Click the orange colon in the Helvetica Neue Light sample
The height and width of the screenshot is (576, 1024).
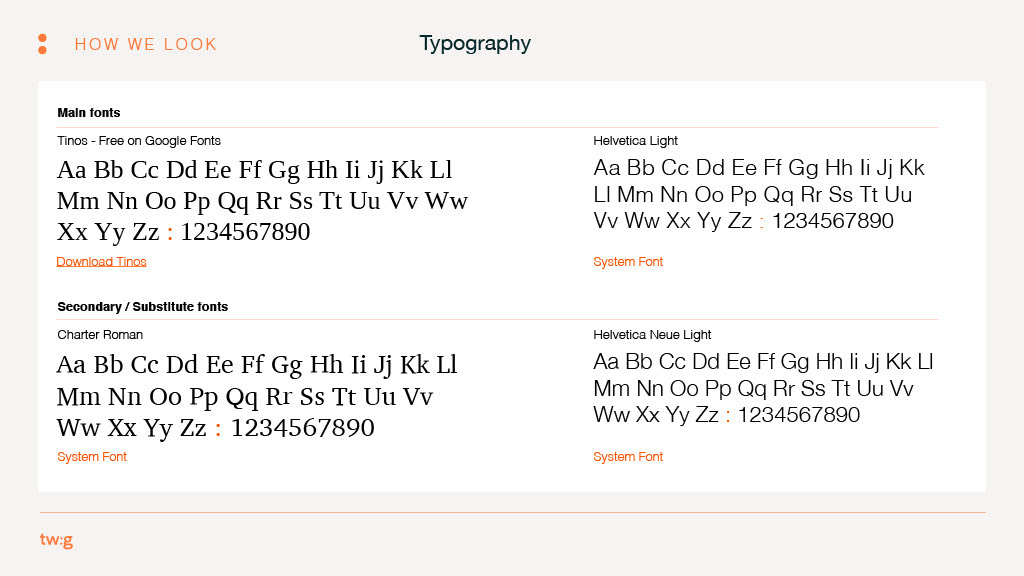coord(728,416)
